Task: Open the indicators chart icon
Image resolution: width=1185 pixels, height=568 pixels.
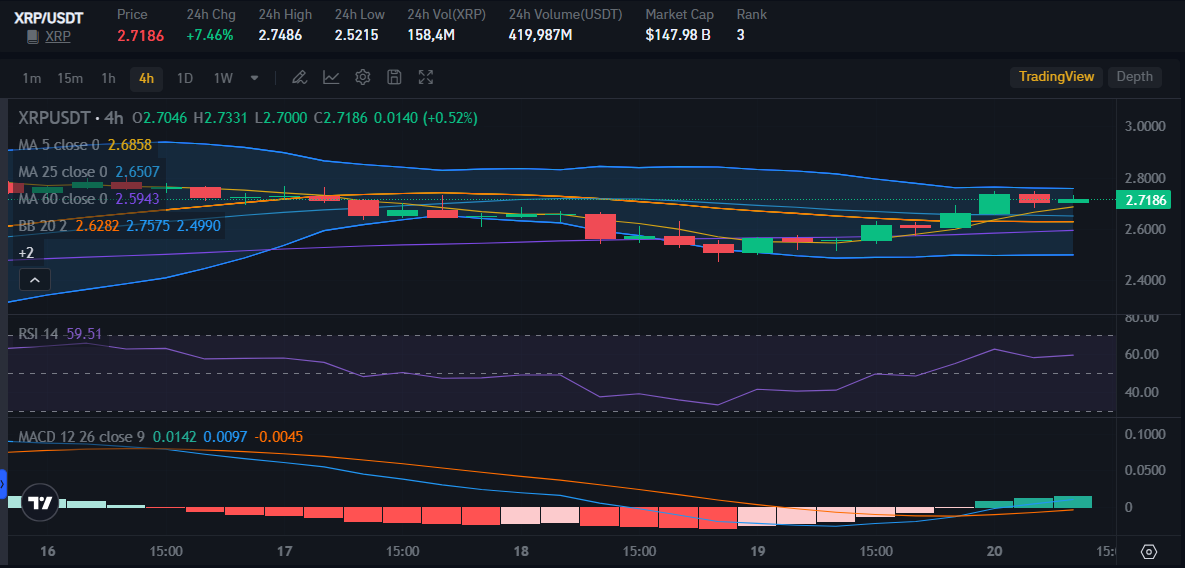Action: tap(331, 77)
